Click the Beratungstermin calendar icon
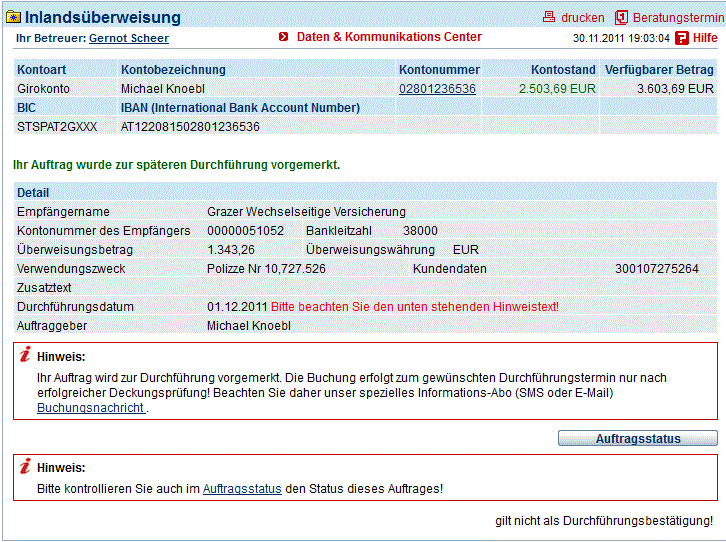The height and width of the screenshot is (542, 726). (621, 18)
